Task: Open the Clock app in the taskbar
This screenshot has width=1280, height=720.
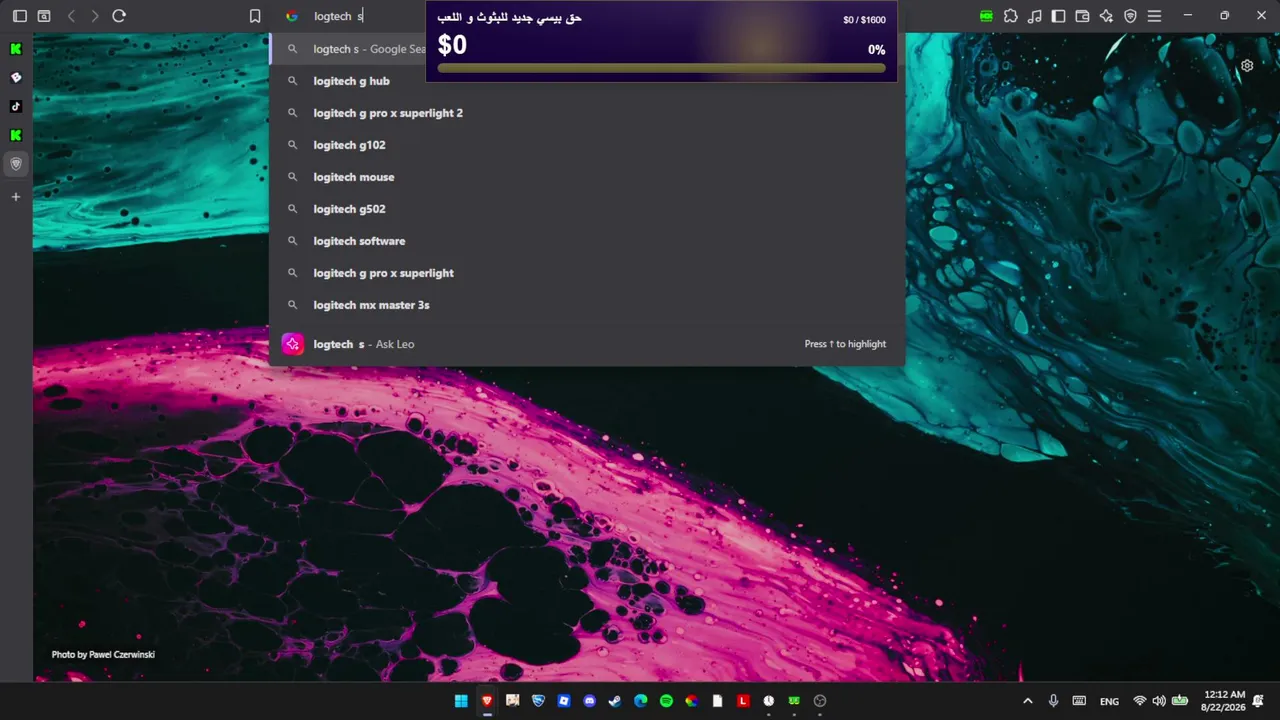Action: (x=768, y=701)
